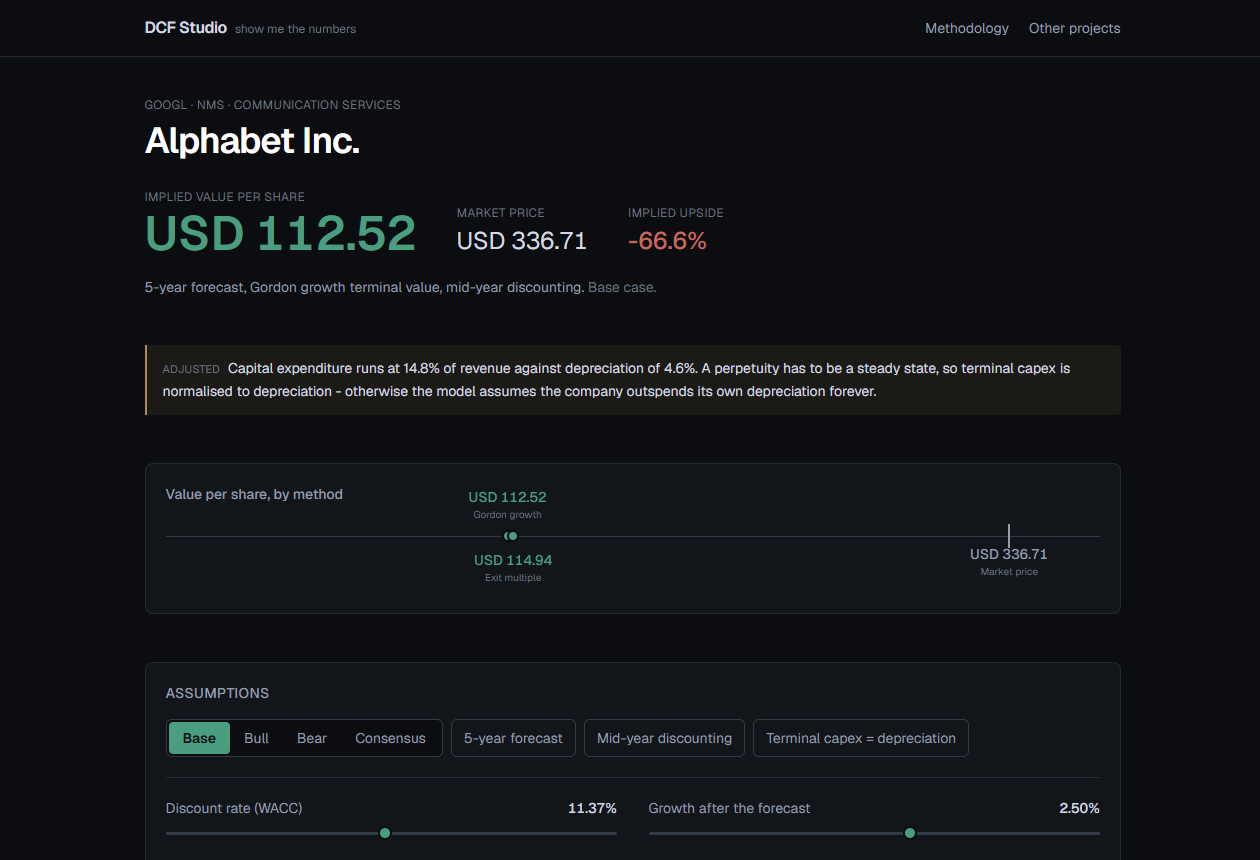Viewport: 1260px width, 860px height.
Task: Click the 'Growth after the forecast' label
Action: pos(729,808)
